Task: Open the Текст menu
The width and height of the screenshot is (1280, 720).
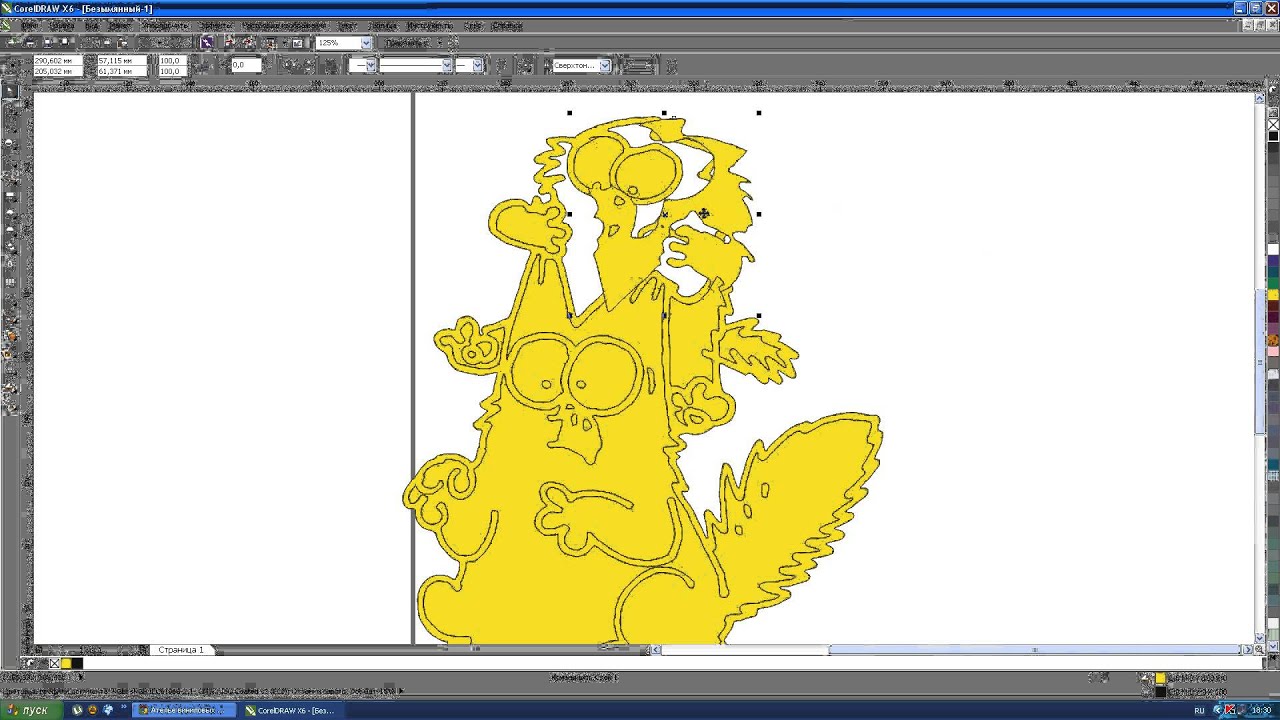Action: [347, 26]
